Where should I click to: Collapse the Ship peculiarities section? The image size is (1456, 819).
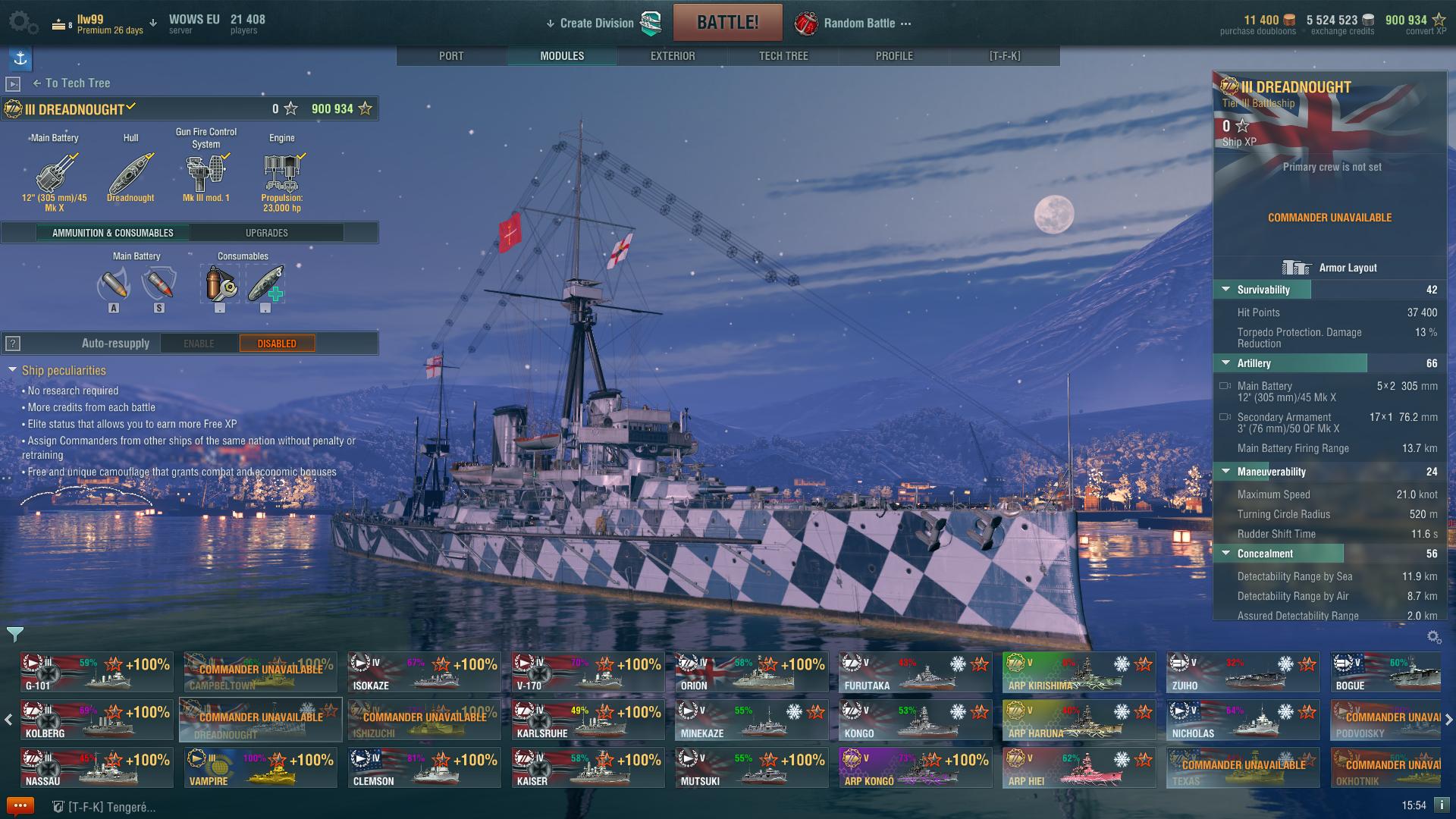click(x=12, y=370)
